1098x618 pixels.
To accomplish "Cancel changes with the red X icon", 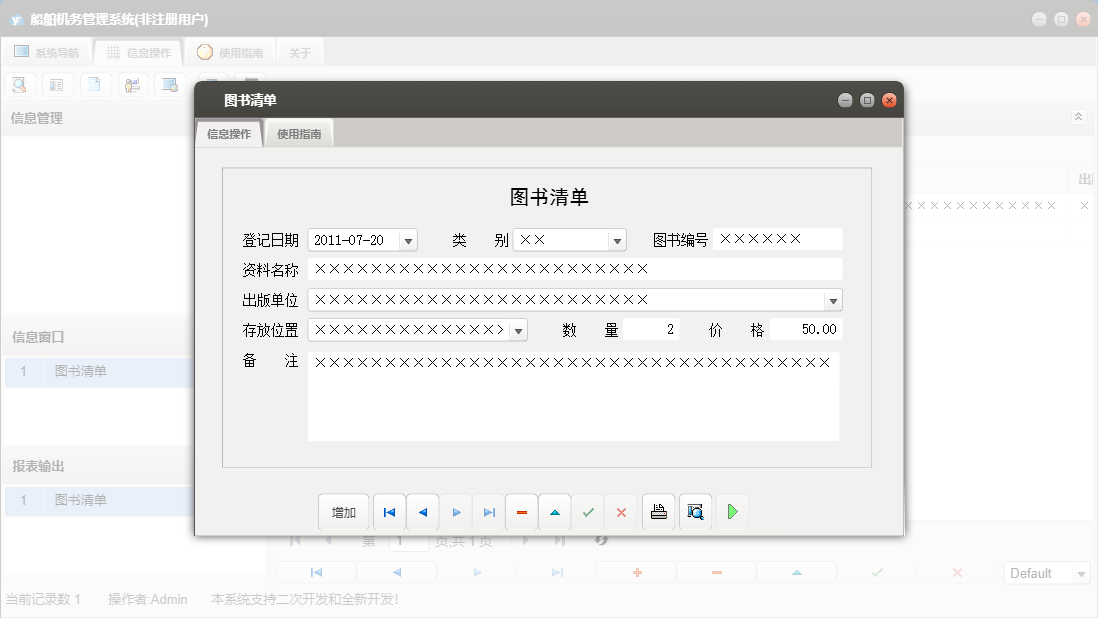I will 621,511.
